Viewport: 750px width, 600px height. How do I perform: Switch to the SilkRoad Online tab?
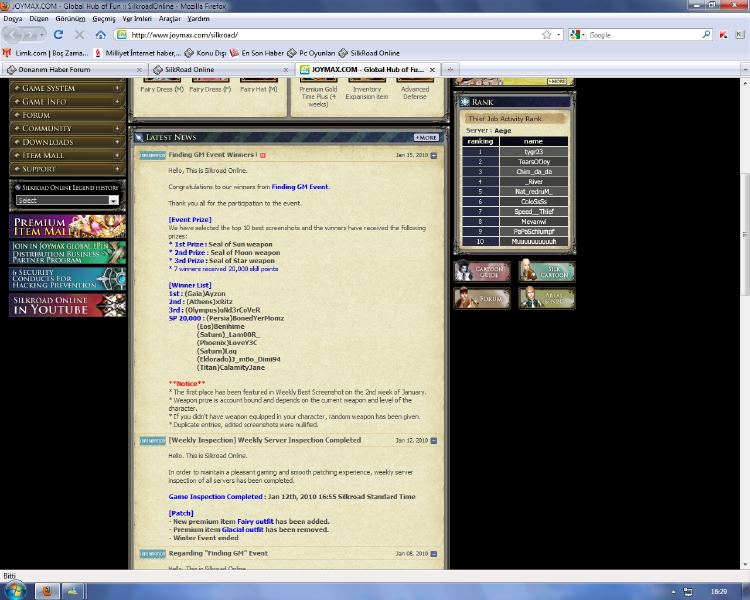click(x=221, y=69)
